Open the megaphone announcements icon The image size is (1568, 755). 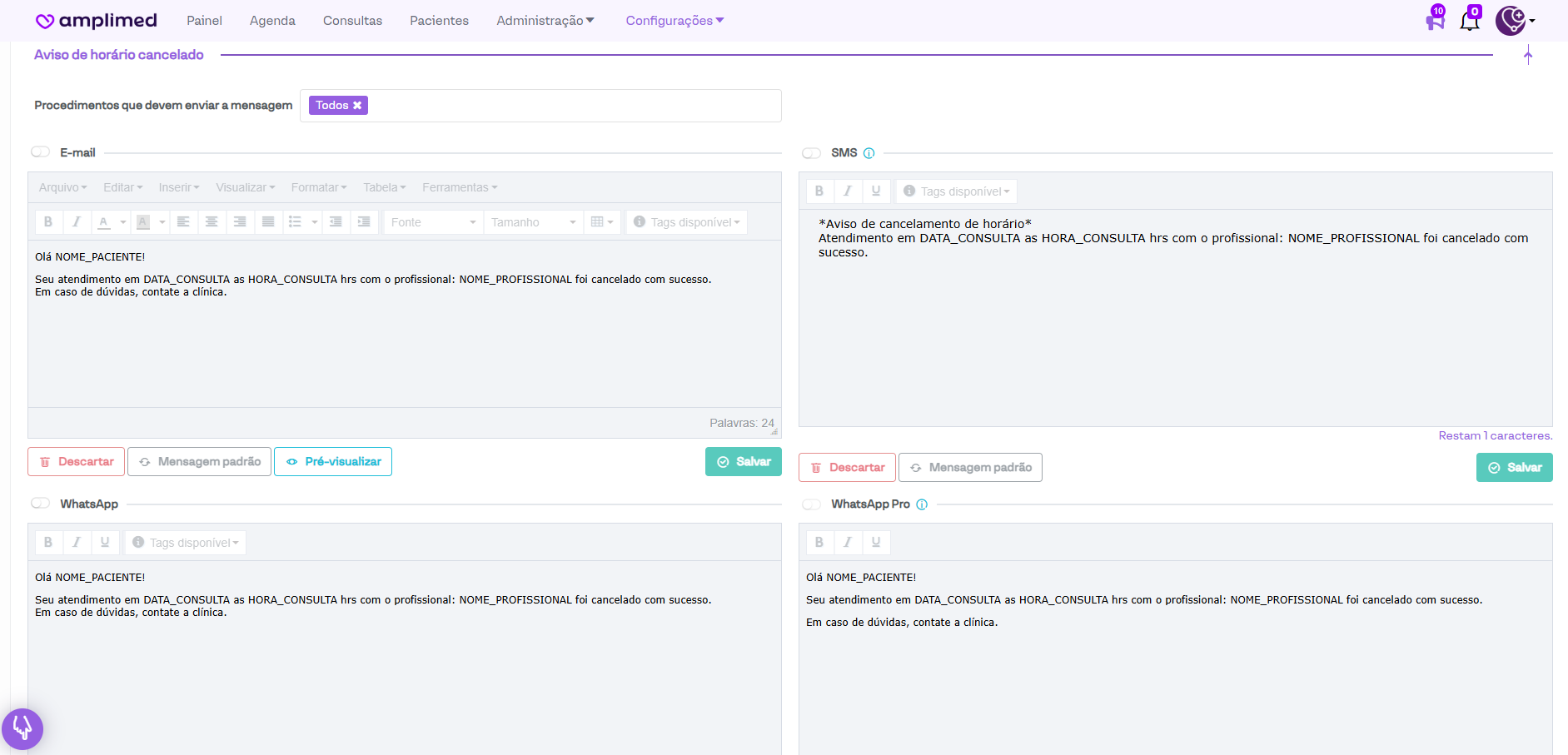tap(1434, 20)
